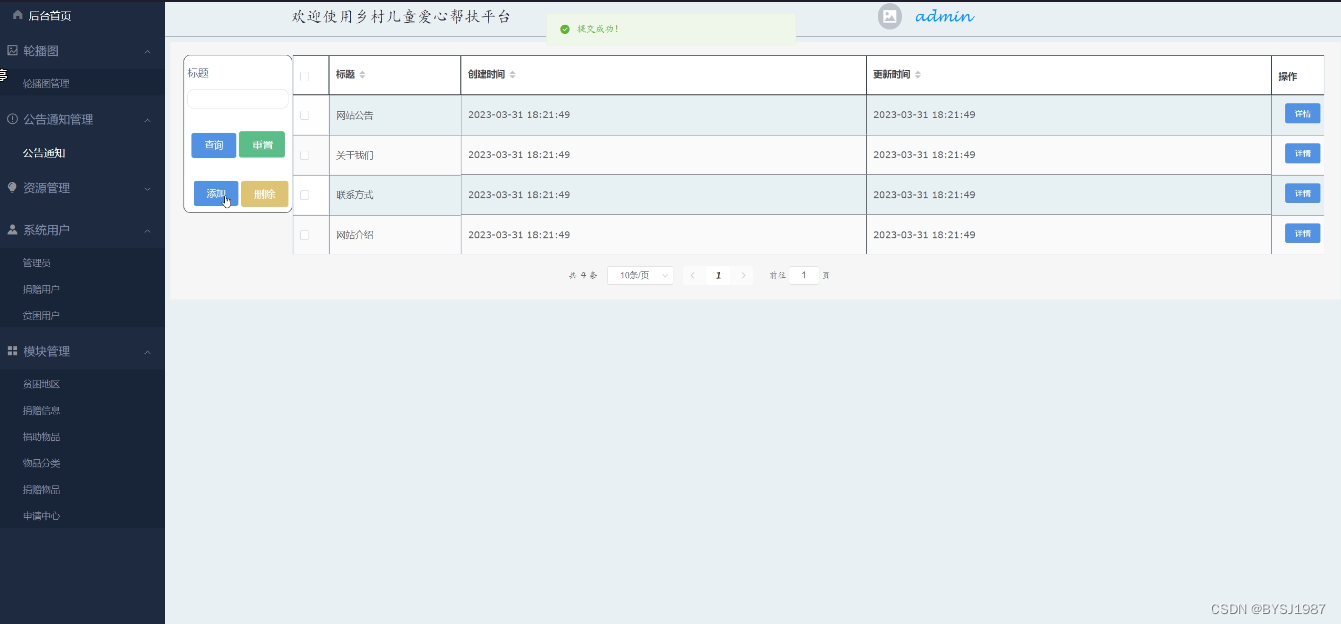Check the box for 网站介绍 row

pos(305,234)
